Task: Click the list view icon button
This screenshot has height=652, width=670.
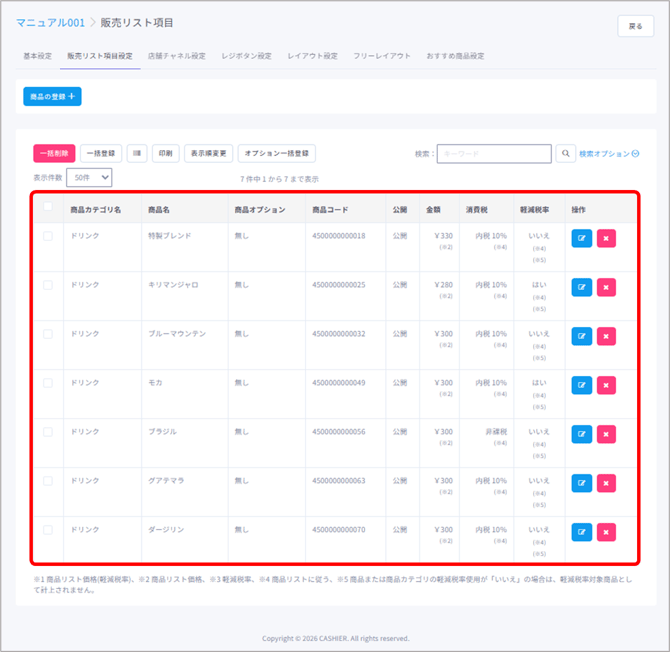Action: pyautogui.click(x=137, y=154)
